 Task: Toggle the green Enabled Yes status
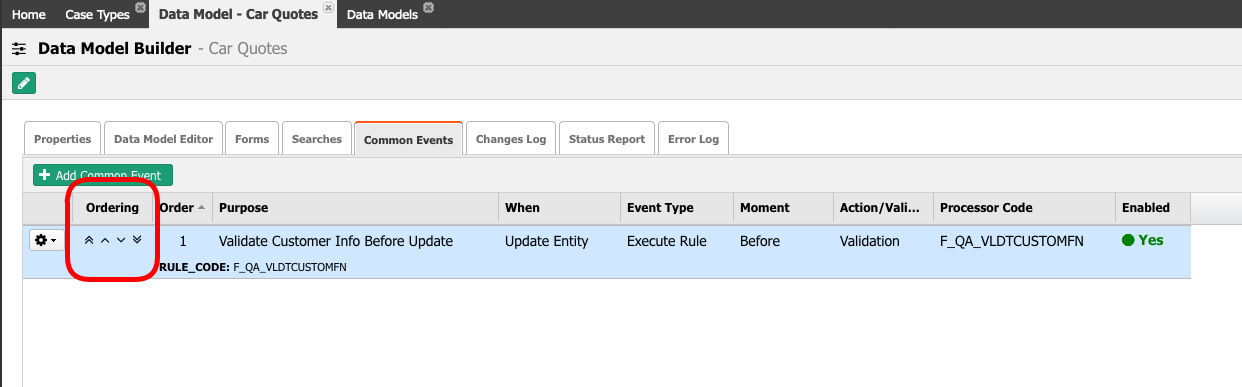coord(1142,240)
